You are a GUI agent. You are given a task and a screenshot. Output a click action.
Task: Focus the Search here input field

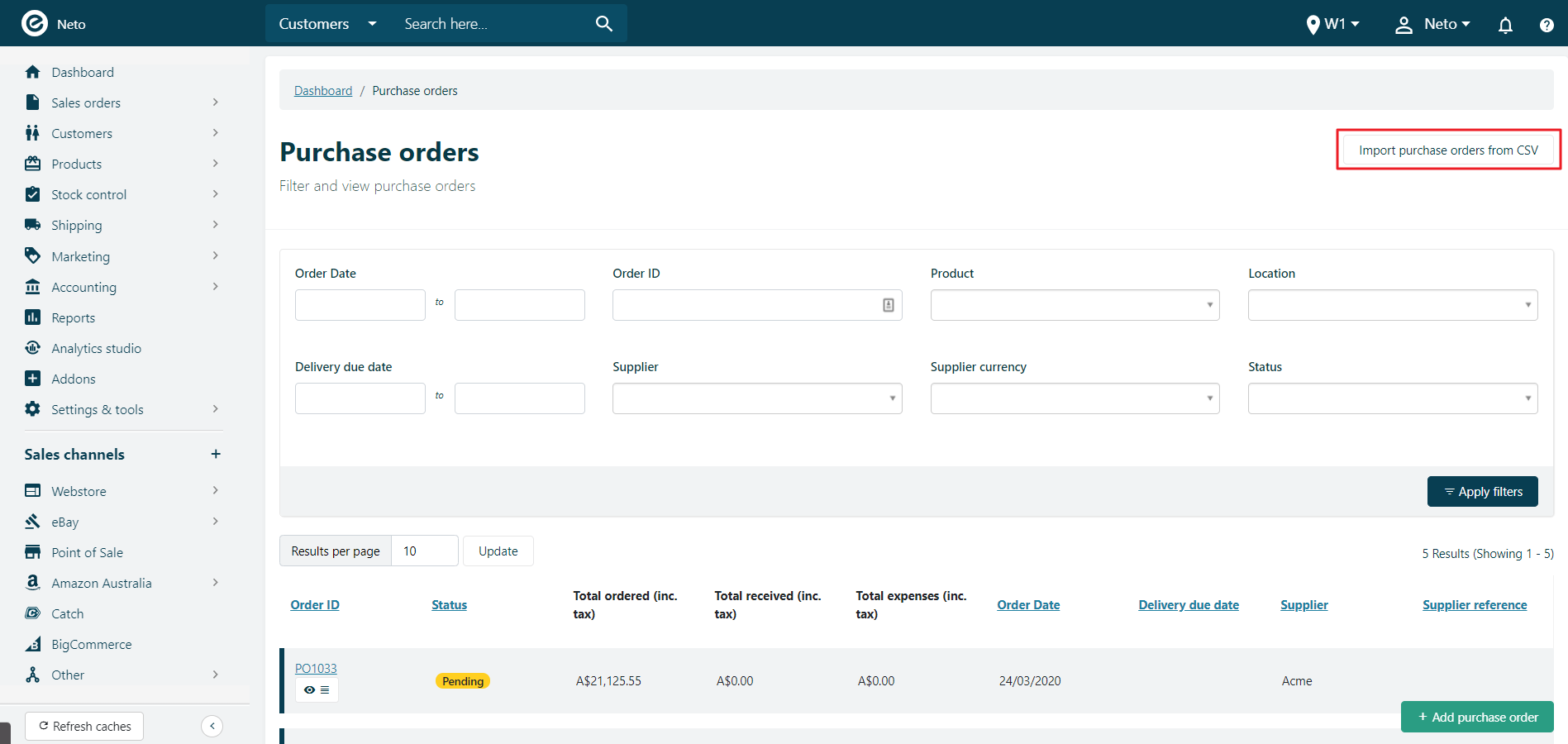(x=492, y=24)
